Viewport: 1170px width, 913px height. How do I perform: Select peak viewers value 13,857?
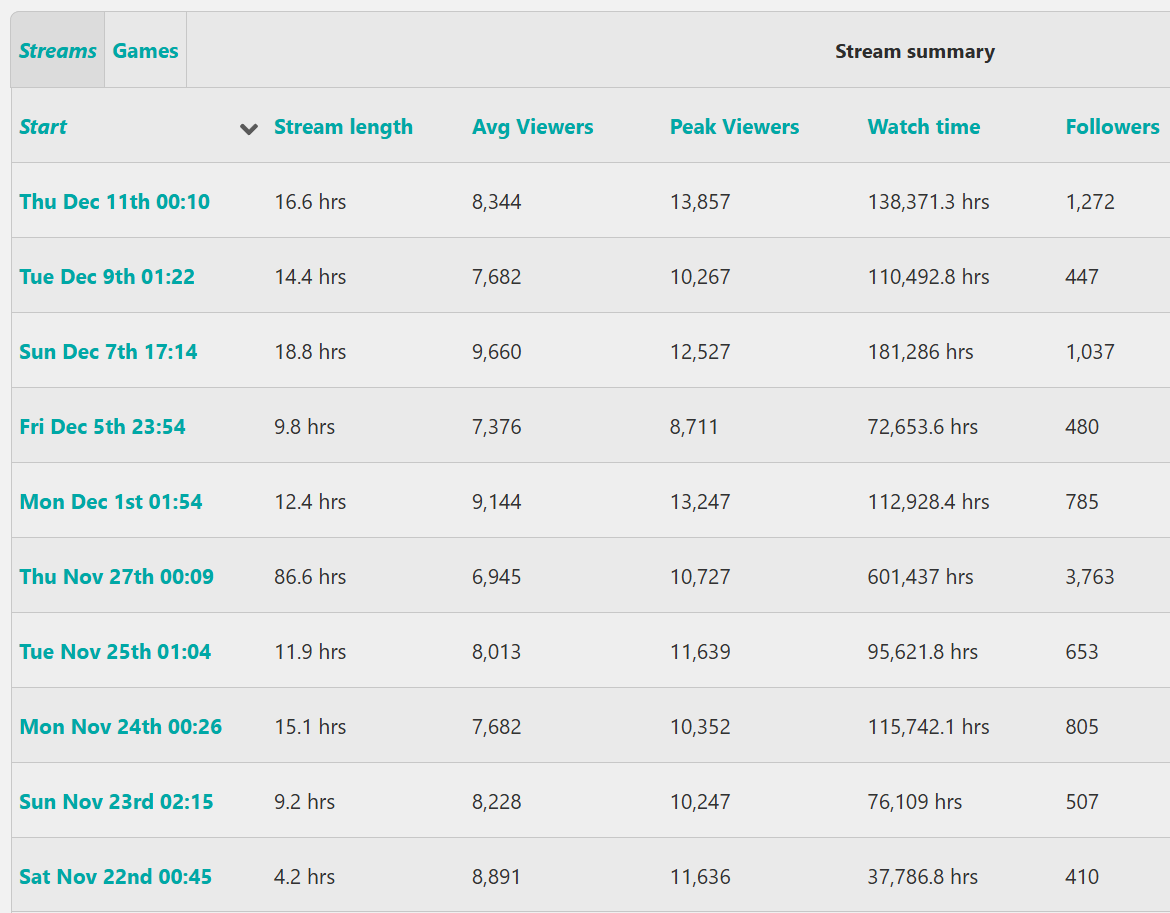[700, 202]
